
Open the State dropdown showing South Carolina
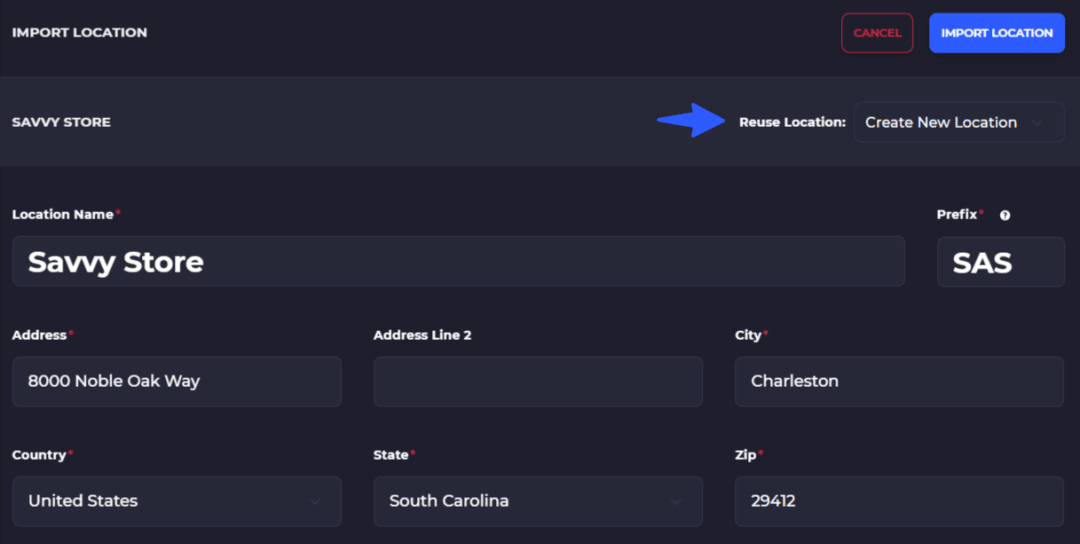(538, 501)
